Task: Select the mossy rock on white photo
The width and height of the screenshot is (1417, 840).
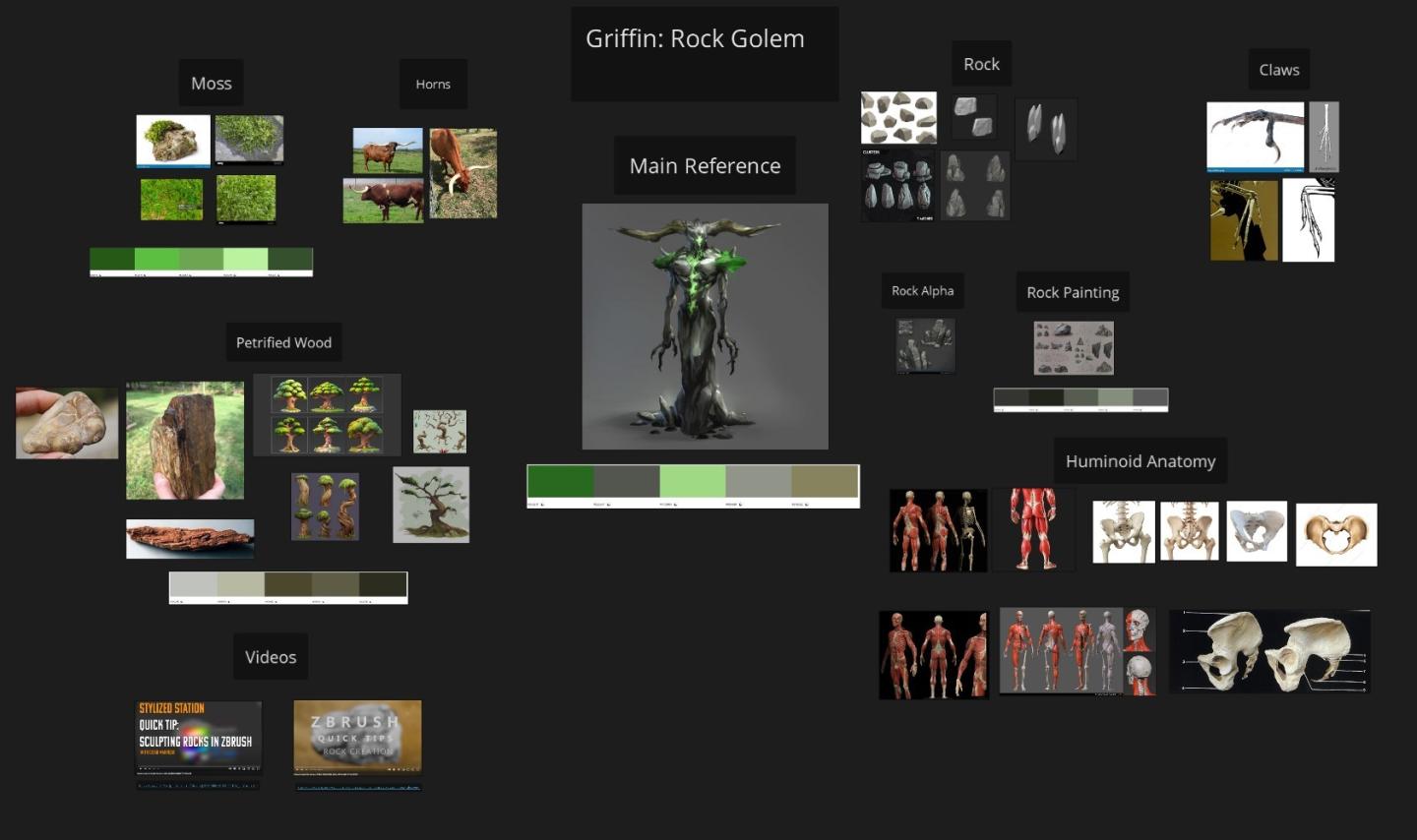Action: point(173,141)
